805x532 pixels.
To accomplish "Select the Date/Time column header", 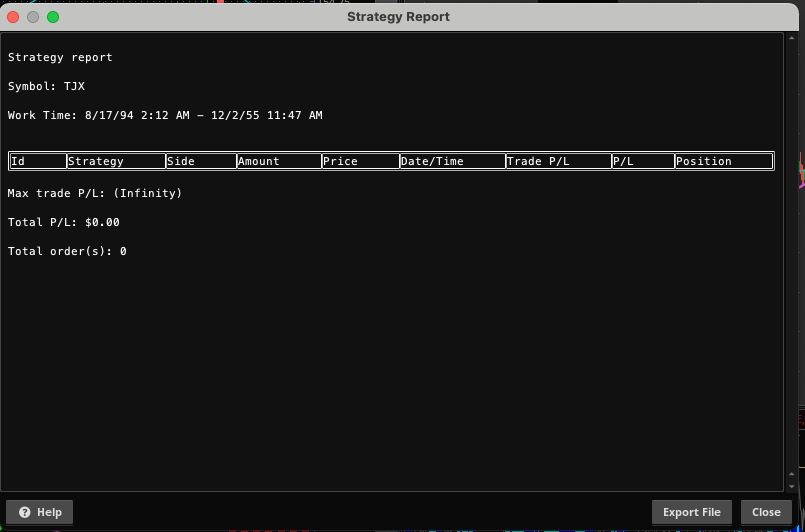I will point(452,161).
